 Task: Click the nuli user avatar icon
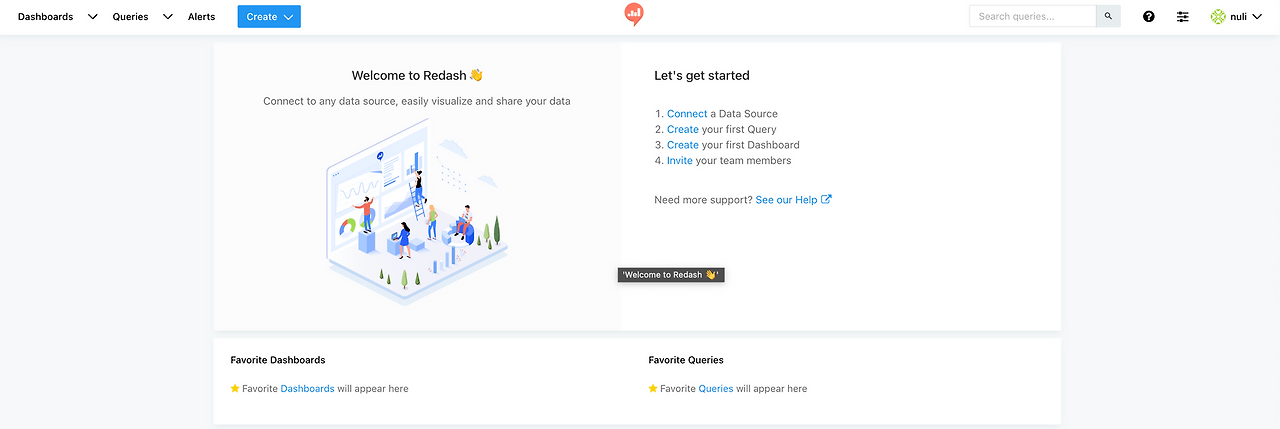click(1217, 16)
